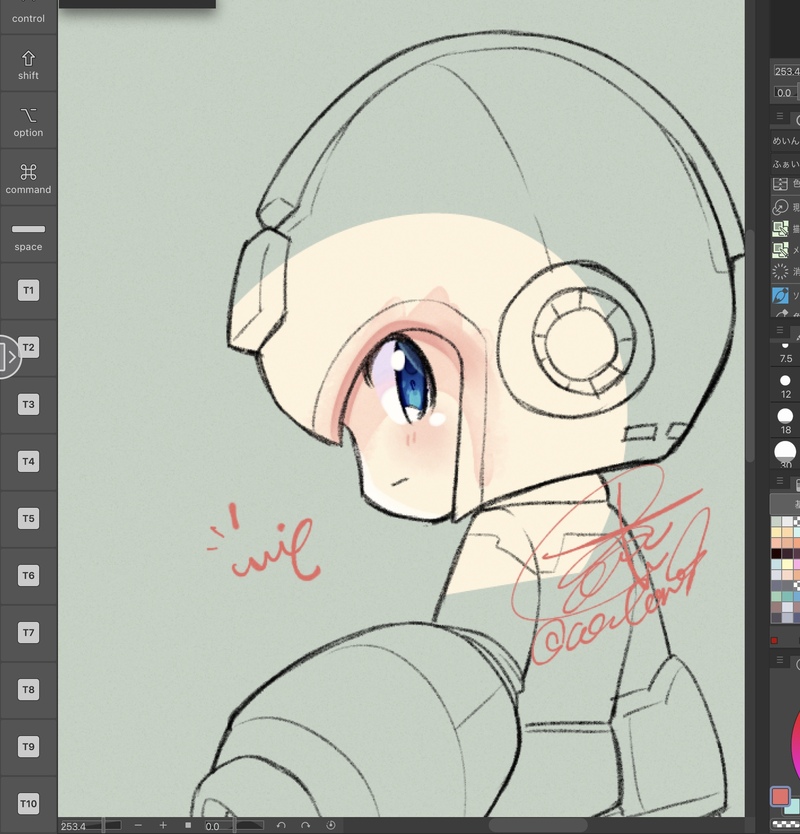
Task: Select the ふぁい sub tool group tab
Action: (786, 164)
